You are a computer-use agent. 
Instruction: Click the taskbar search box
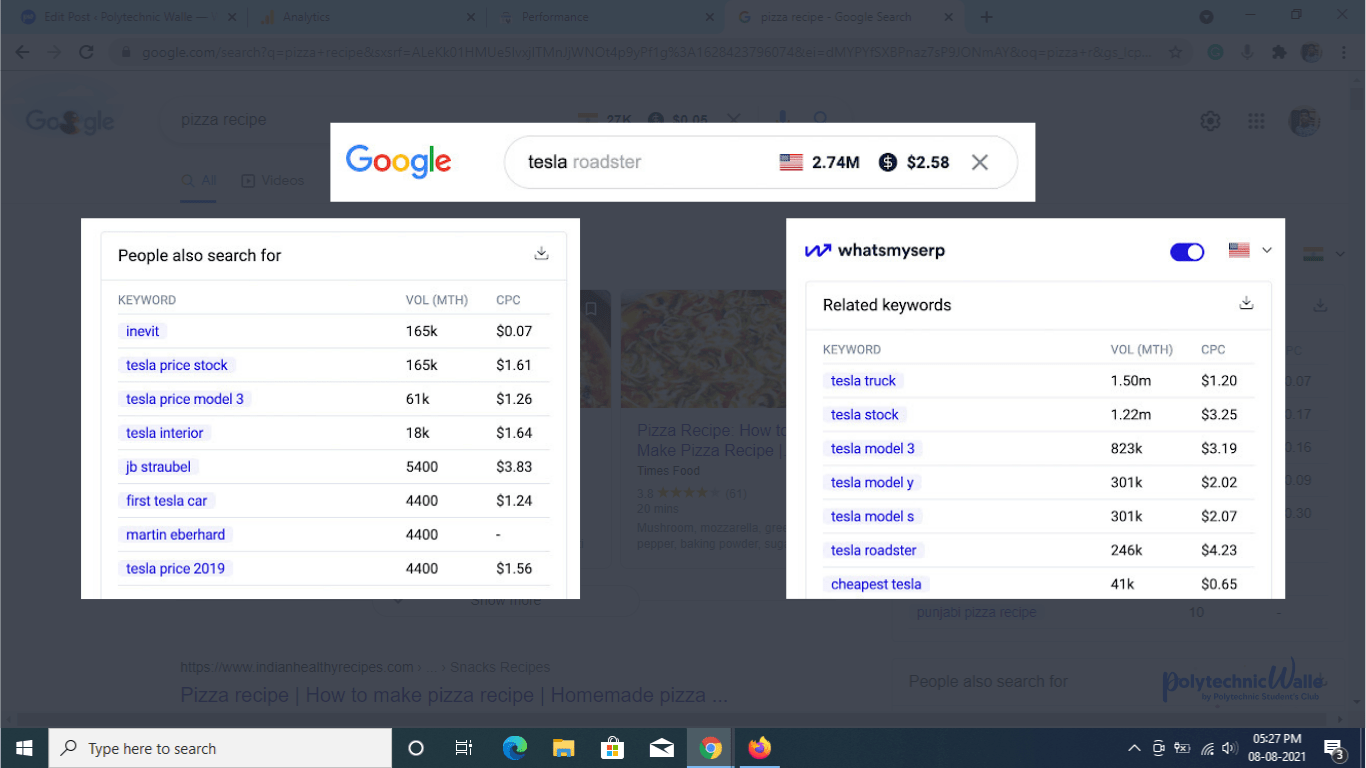pyautogui.click(x=220, y=748)
